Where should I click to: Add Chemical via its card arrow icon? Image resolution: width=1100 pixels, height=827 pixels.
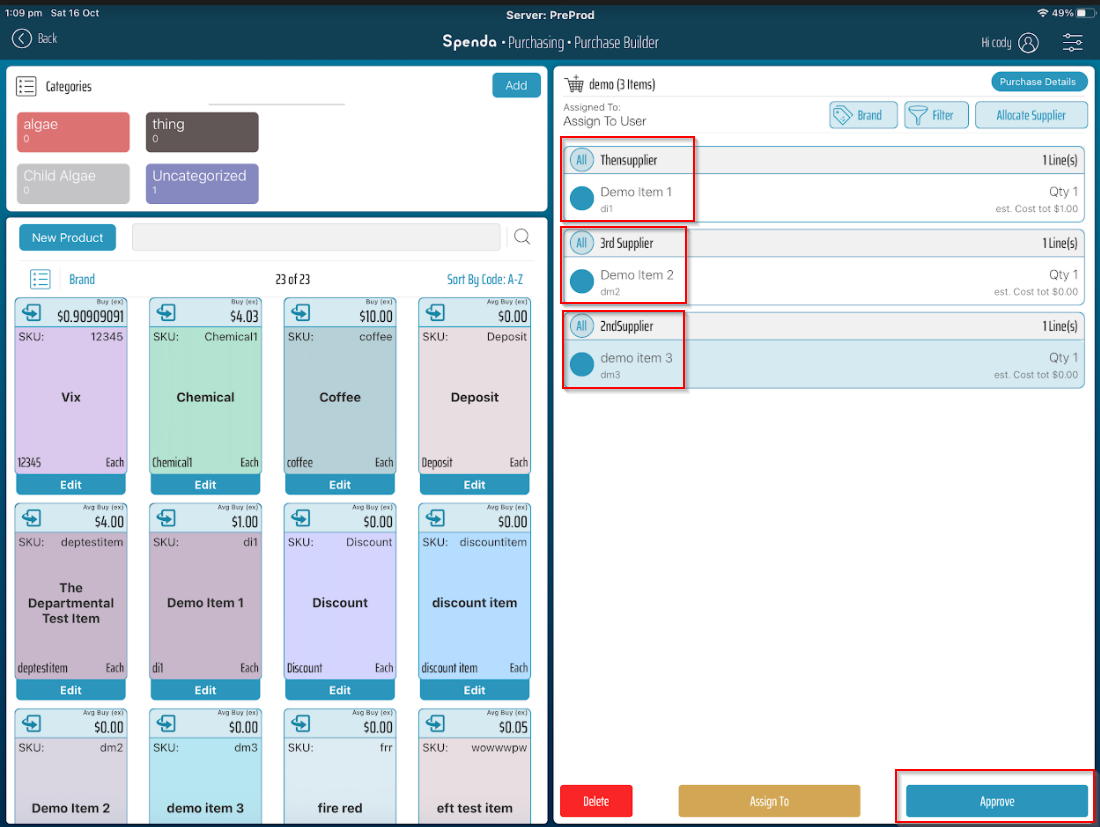click(166, 312)
